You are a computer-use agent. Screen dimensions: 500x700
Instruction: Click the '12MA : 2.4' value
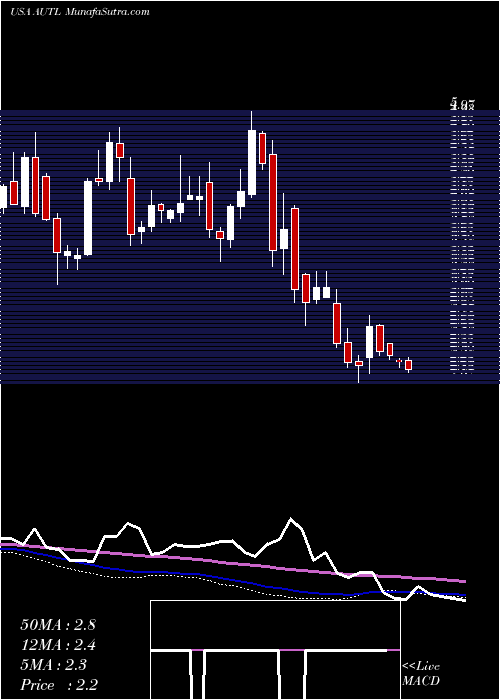click(x=58, y=645)
